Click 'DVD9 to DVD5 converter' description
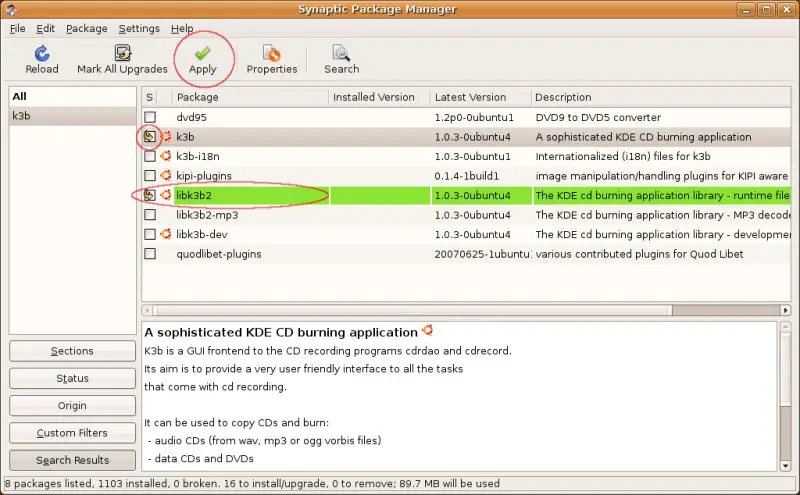This screenshot has width=800, height=495. [598, 117]
